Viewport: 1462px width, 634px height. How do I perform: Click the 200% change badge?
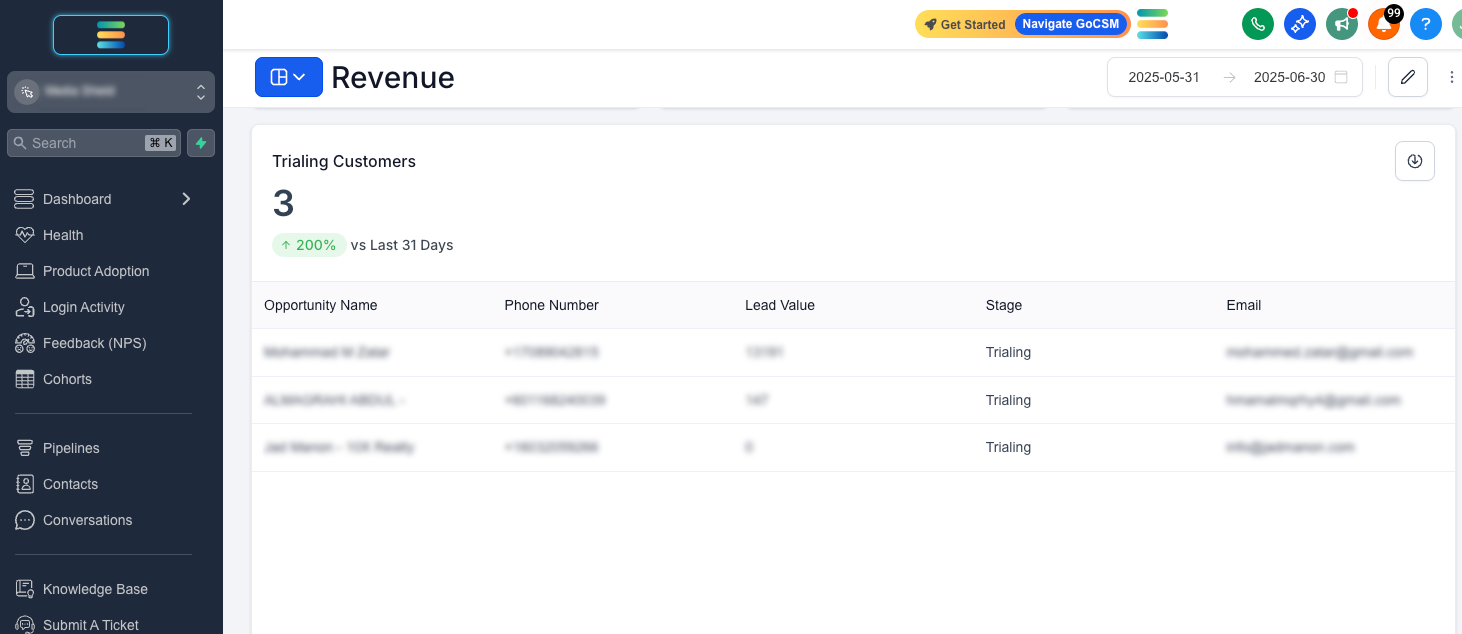tap(309, 245)
